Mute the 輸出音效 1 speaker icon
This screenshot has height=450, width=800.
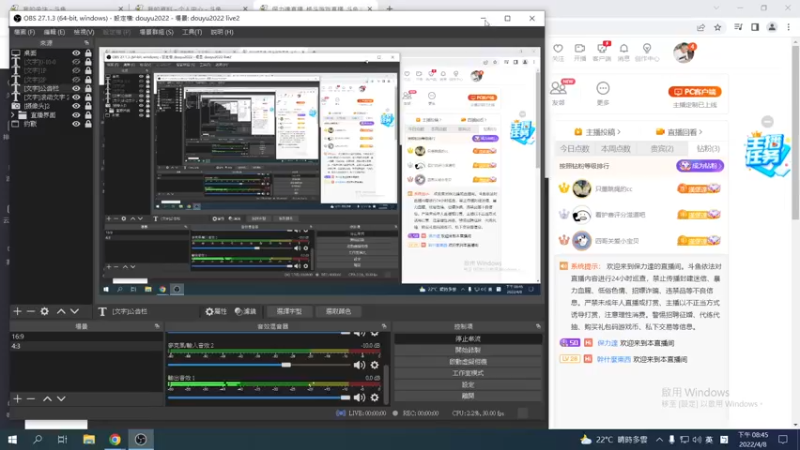[x=359, y=397]
